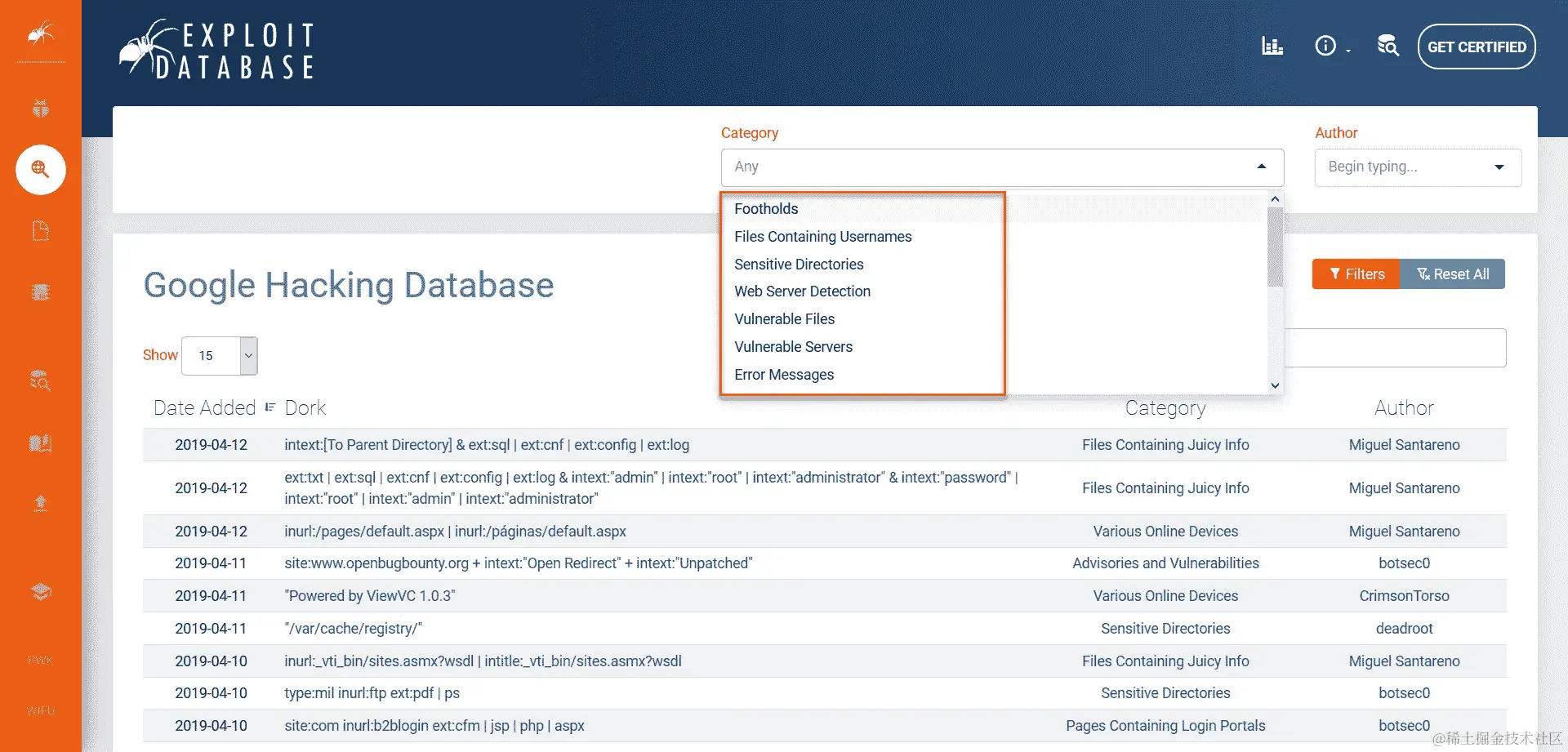Open the Exploits bug icon in sidebar

[40, 107]
